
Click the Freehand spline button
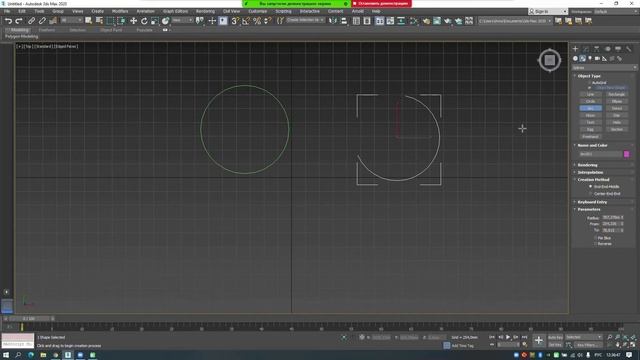(x=590, y=136)
